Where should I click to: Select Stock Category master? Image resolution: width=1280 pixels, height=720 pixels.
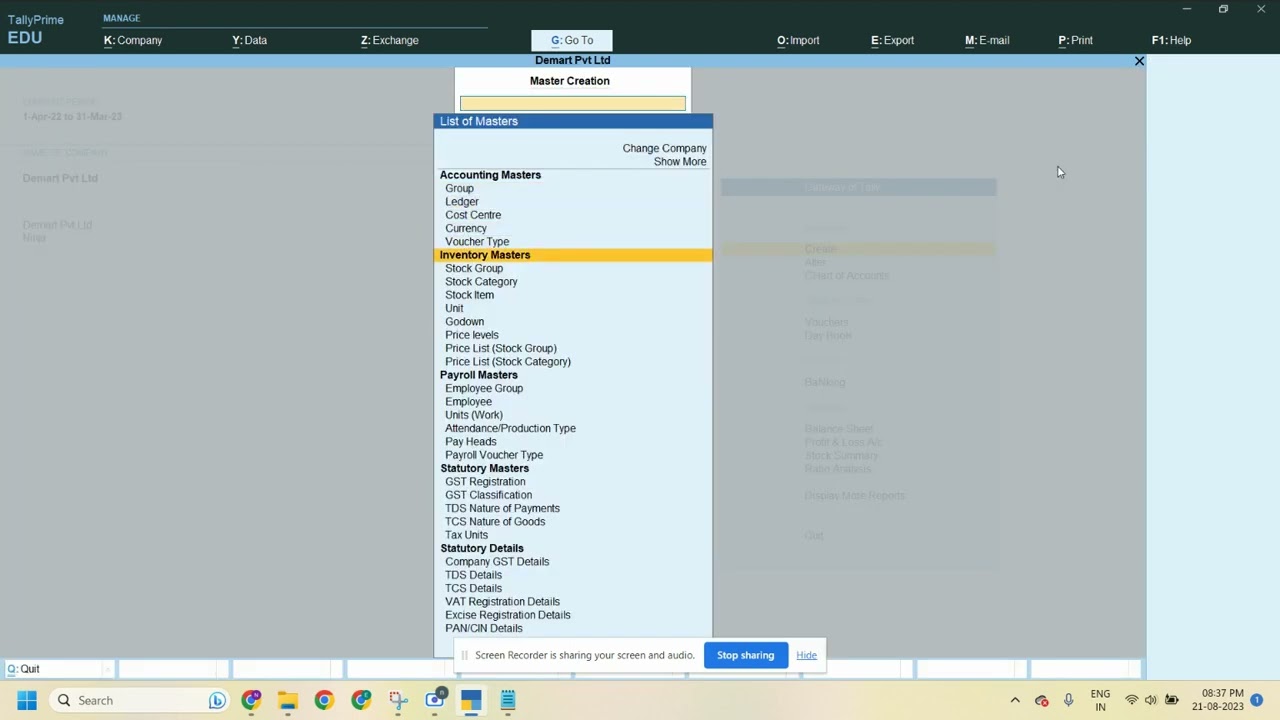(x=481, y=282)
